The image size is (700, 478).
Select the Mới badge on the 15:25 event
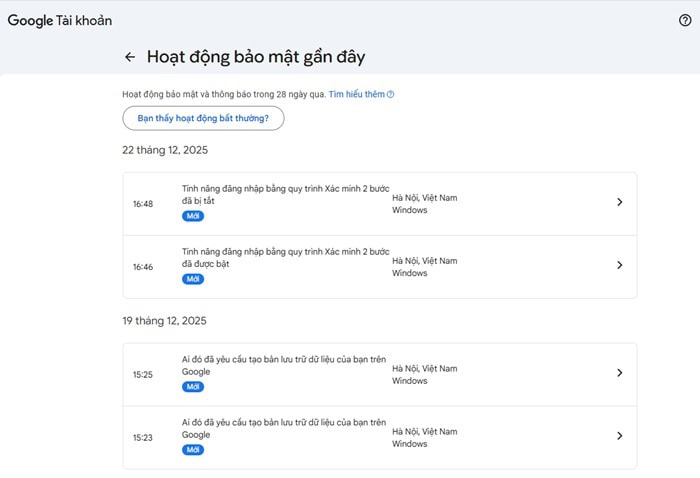pyautogui.click(x=193, y=387)
